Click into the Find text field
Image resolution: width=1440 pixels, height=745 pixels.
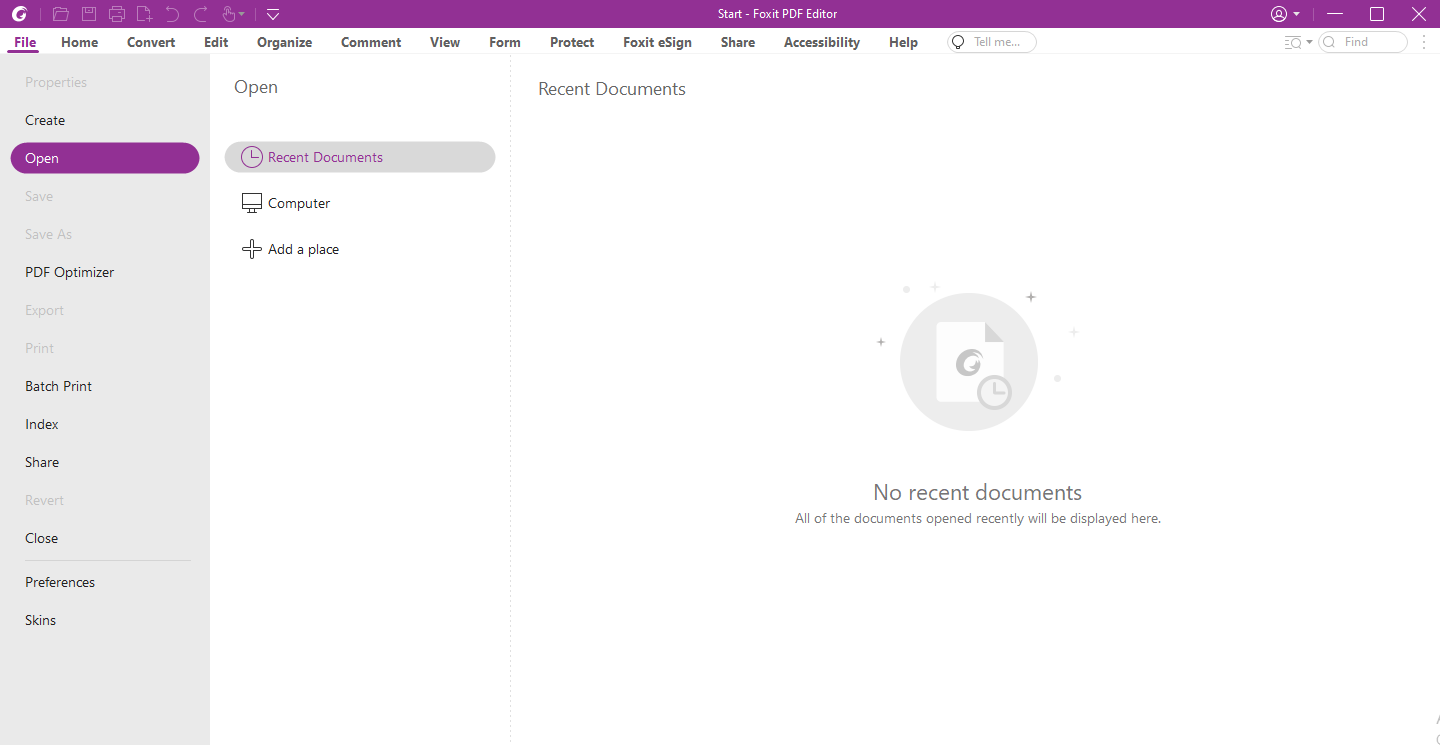pyautogui.click(x=1363, y=42)
